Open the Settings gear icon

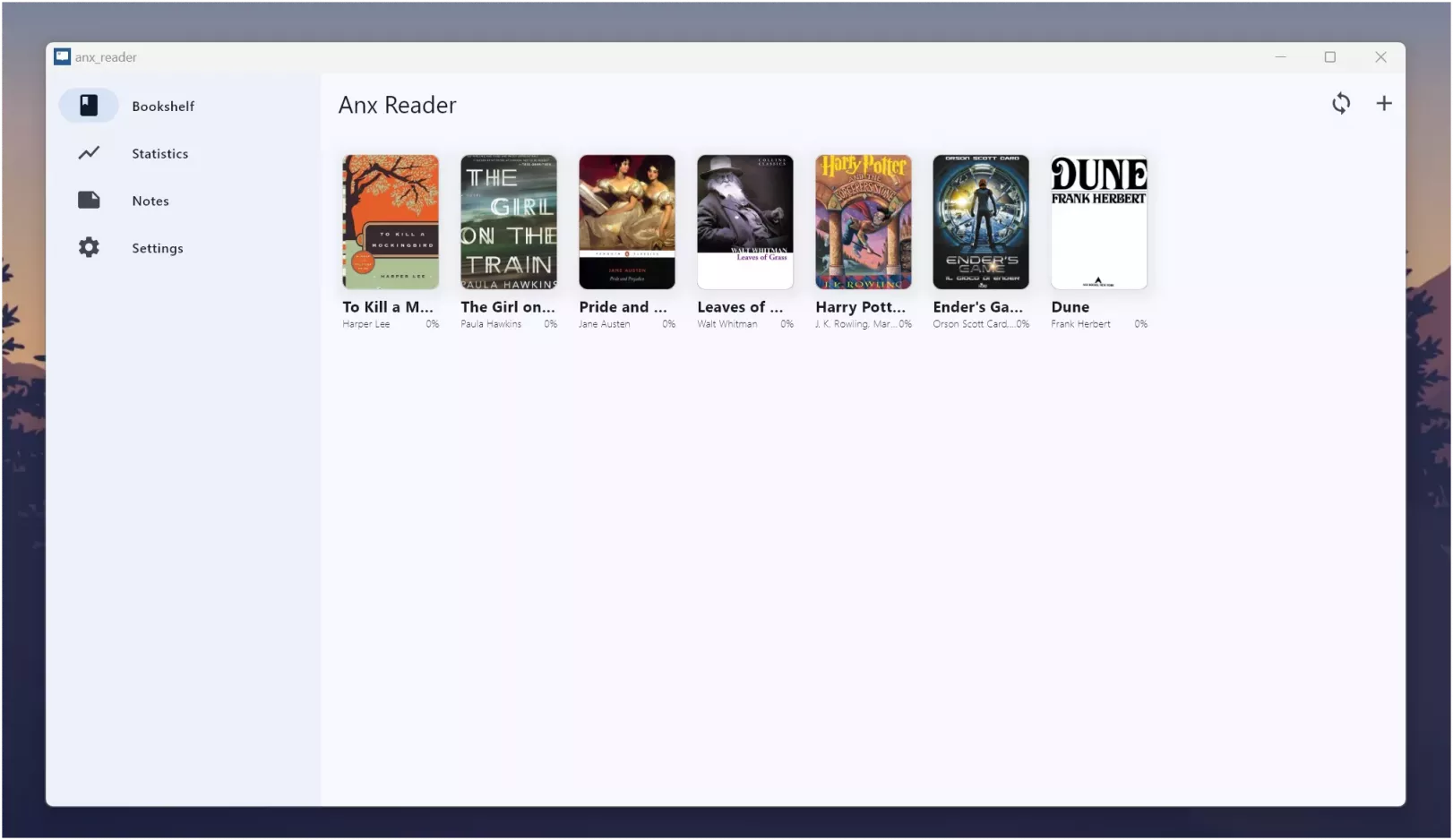(89, 248)
